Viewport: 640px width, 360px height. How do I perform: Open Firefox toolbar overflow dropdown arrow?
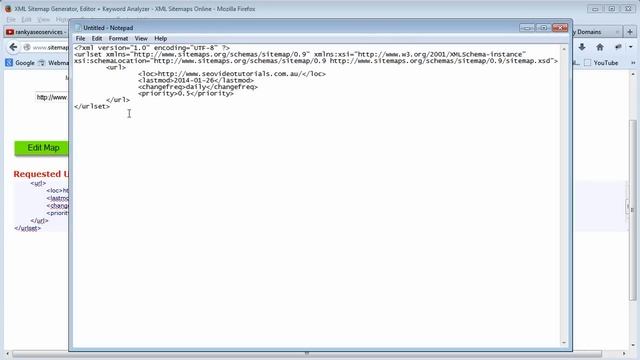pyautogui.click(x=631, y=47)
